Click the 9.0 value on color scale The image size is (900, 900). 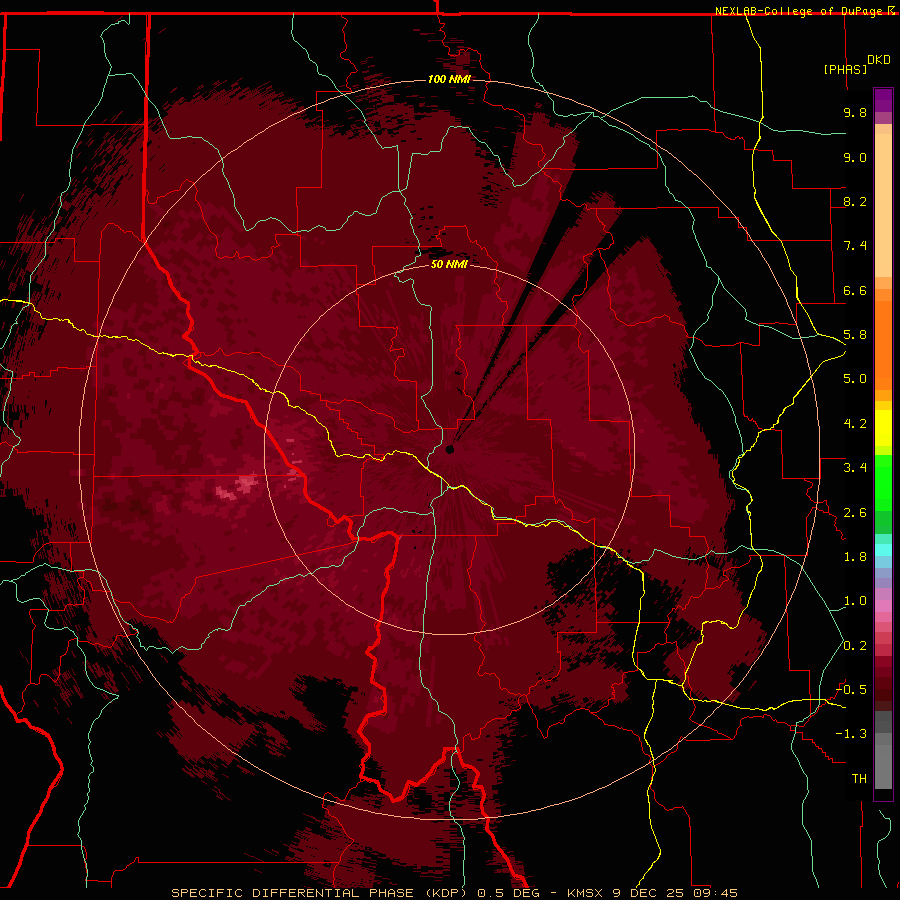pos(855,157)
